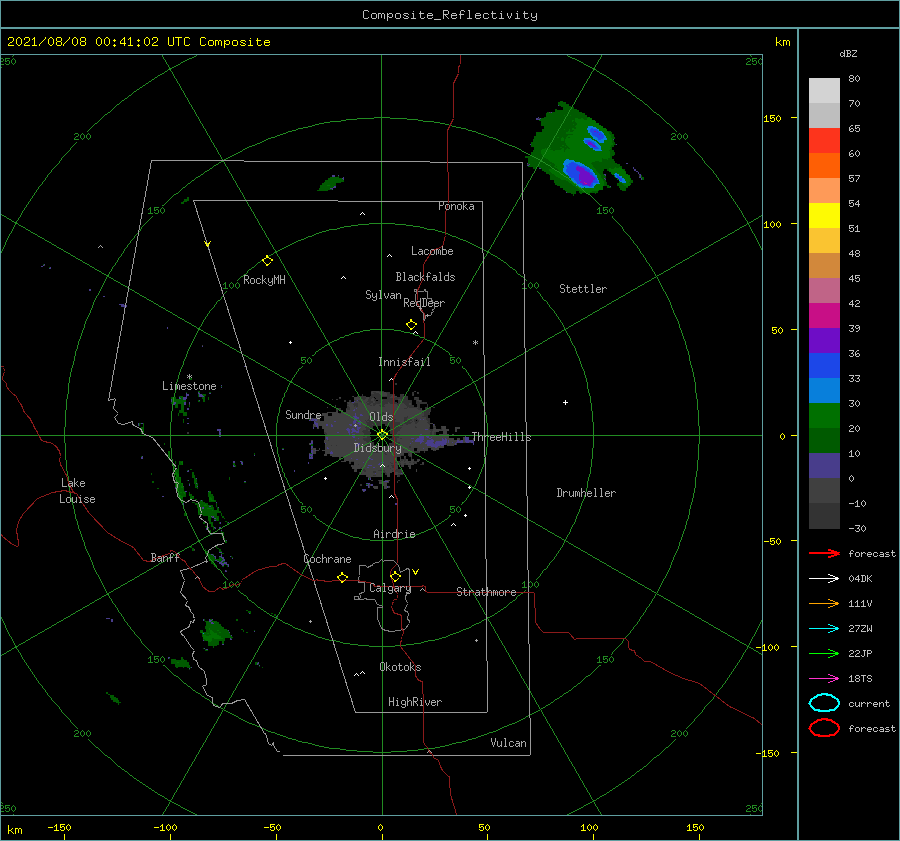This screenshot has height=841, width=900.
Task: Click the dBZ legend heading
Action: point(848,53)
